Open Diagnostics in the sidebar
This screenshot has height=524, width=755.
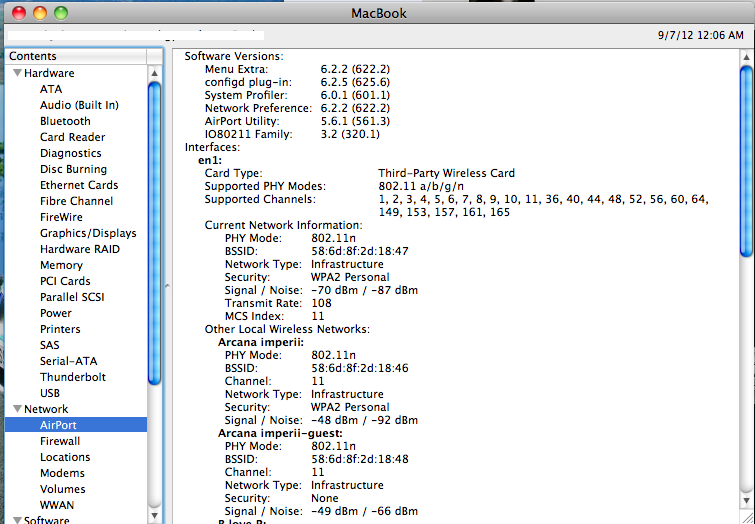(71, 153)
